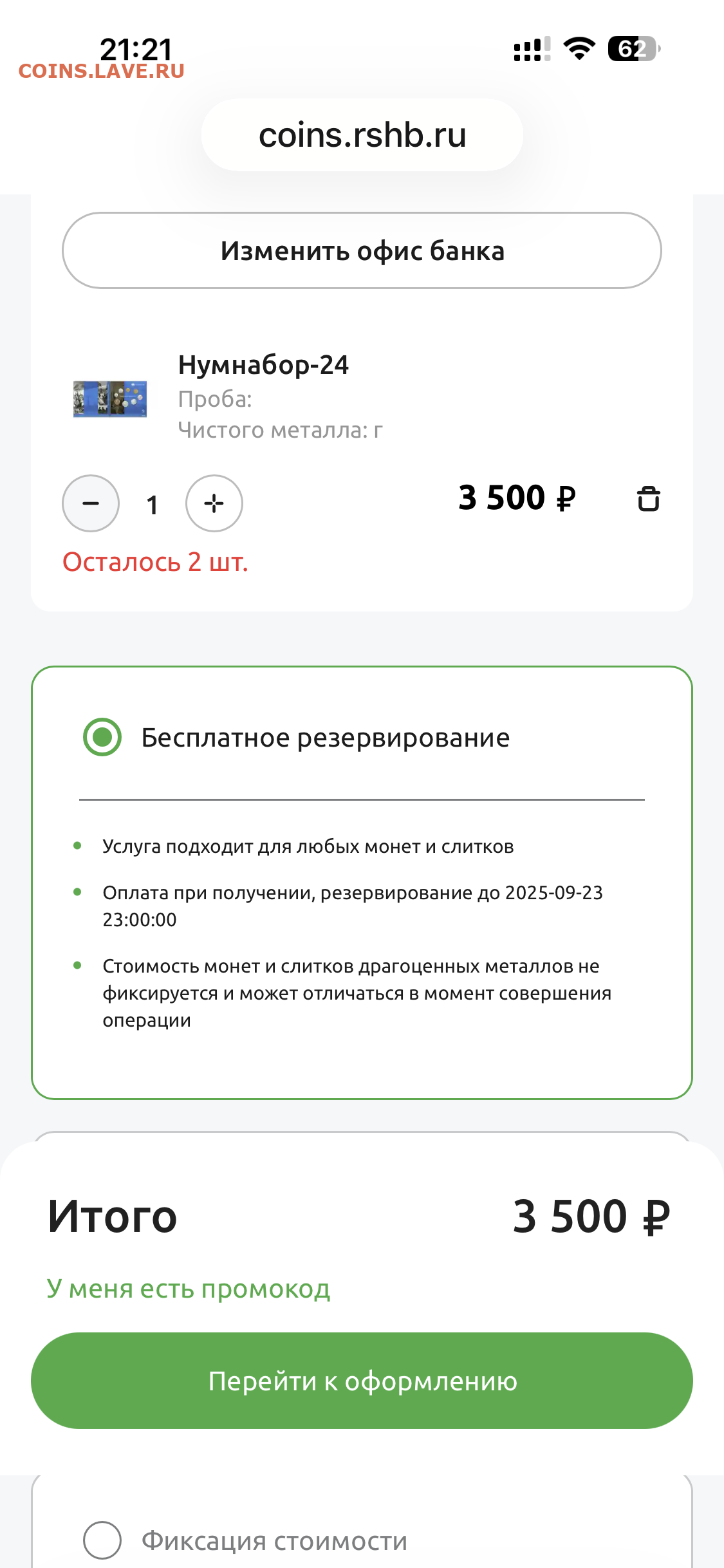Tap the cellular signal bars icon

click(x=532, y=49)
